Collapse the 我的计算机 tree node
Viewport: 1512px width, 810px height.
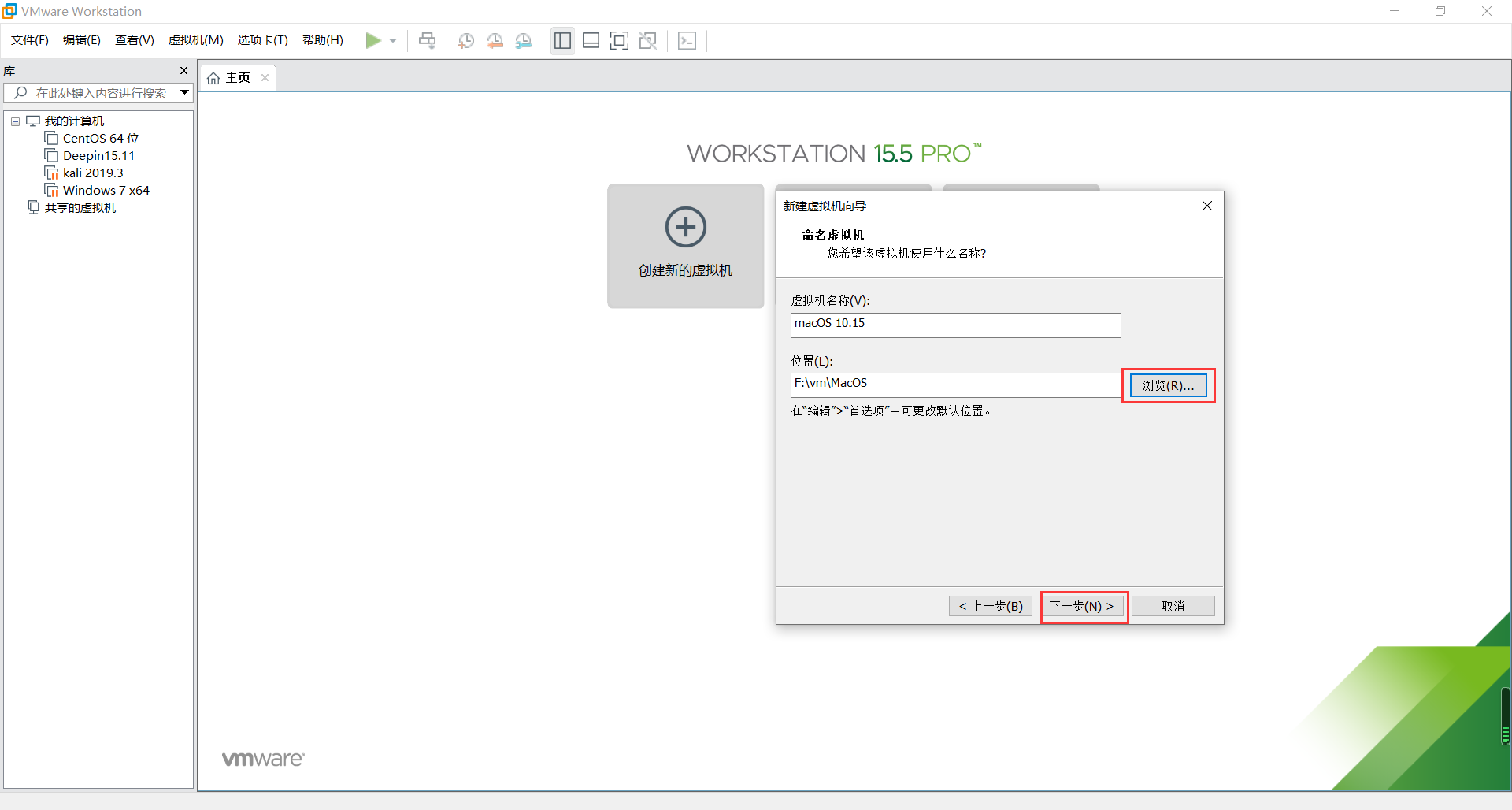click(x=15, y=121)
